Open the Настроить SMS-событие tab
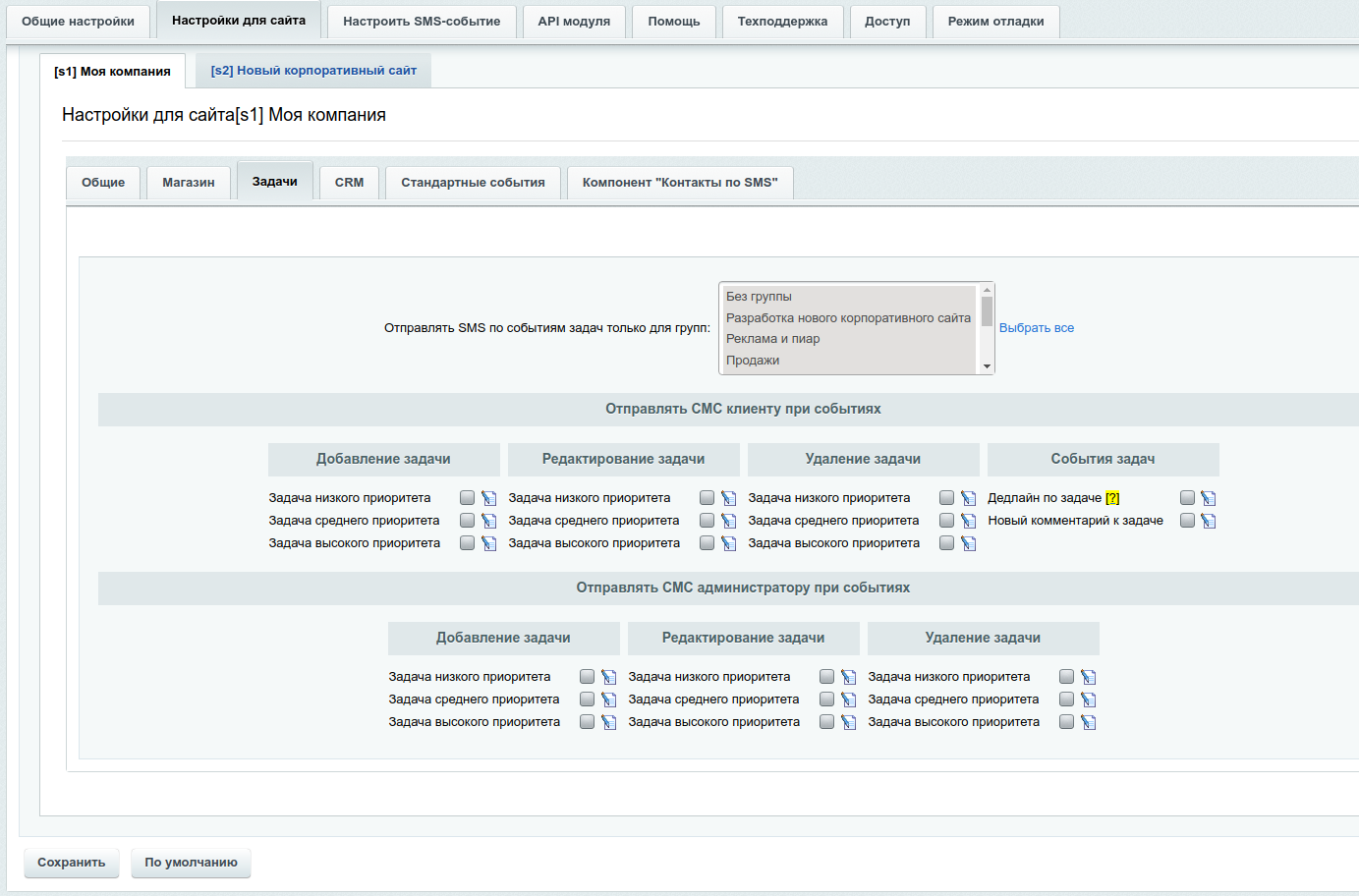Viewport: 1359px width, 896px height. [x=422, y=21]
